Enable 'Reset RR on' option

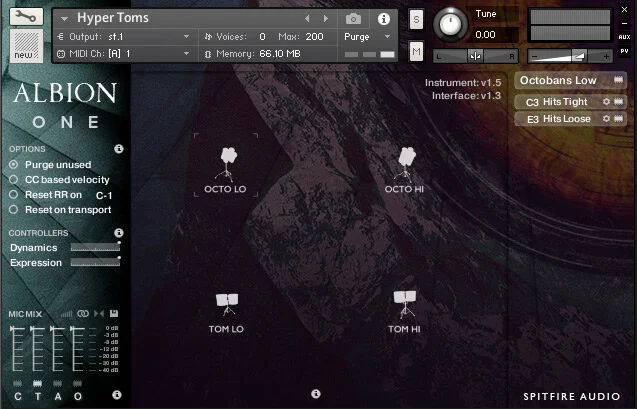[14, 195]
